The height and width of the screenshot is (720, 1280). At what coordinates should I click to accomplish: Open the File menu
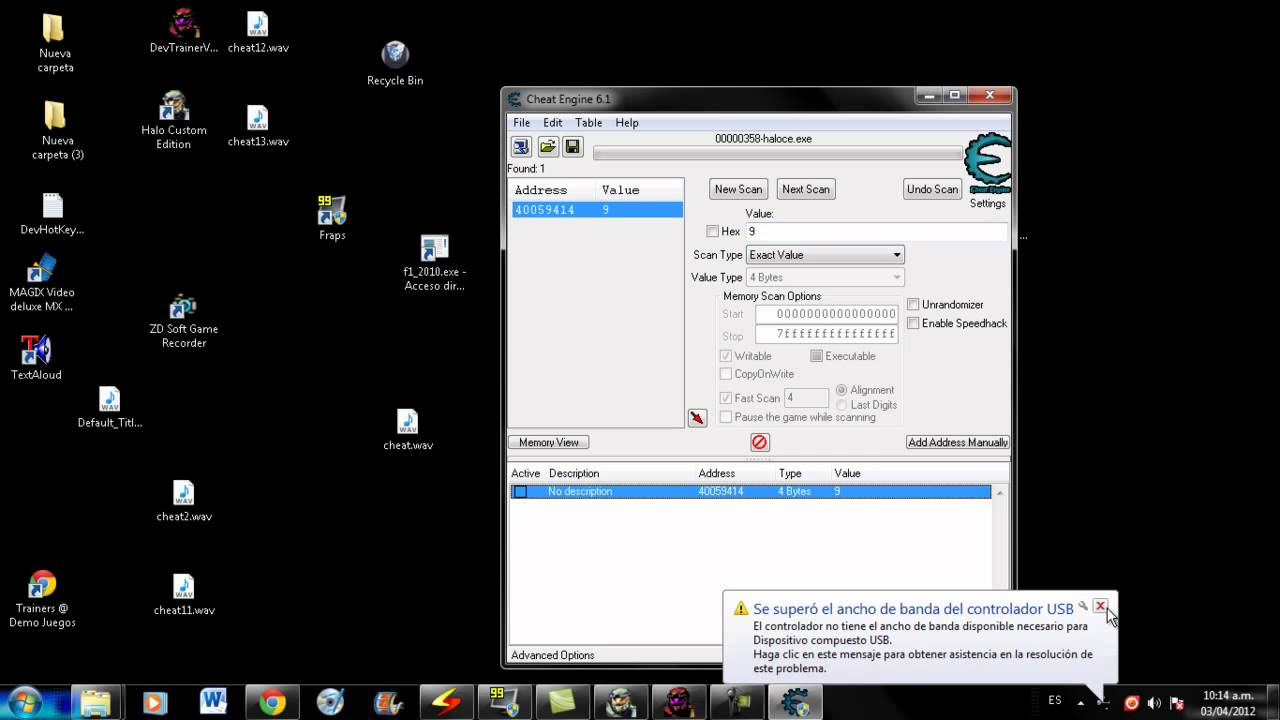pyautogui.click(x=522, y=122)
